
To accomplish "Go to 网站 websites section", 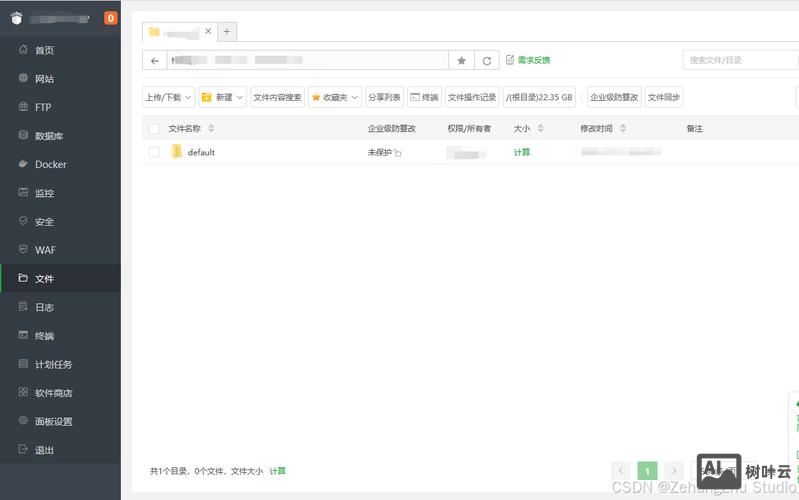I will [x=44, y=78].
